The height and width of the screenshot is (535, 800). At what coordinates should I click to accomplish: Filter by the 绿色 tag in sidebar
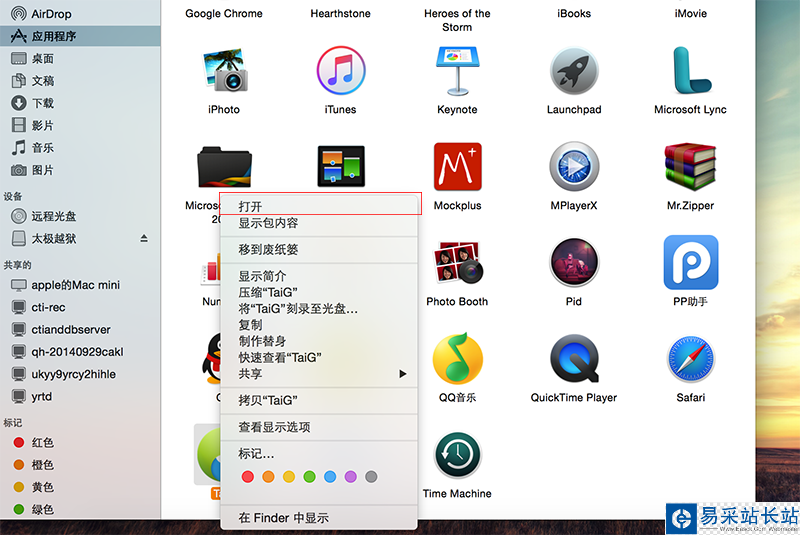[x=80, y=509]
